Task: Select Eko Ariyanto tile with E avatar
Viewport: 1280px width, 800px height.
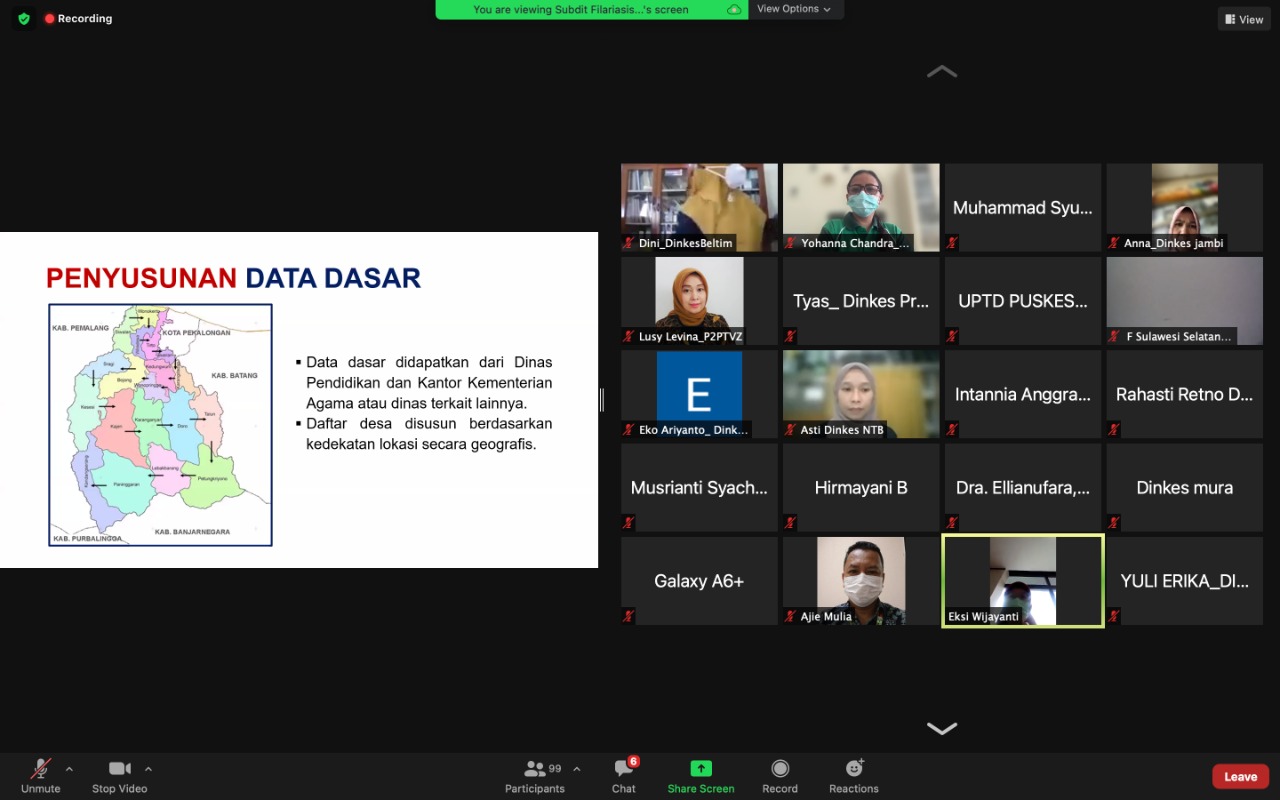Action: (x=699, y=394)
